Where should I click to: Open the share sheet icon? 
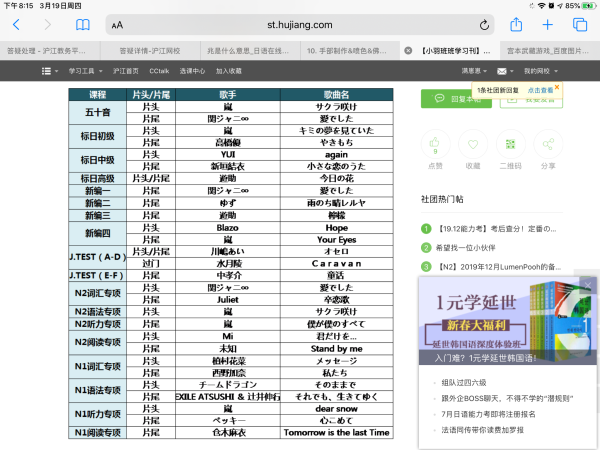point(516,24)
